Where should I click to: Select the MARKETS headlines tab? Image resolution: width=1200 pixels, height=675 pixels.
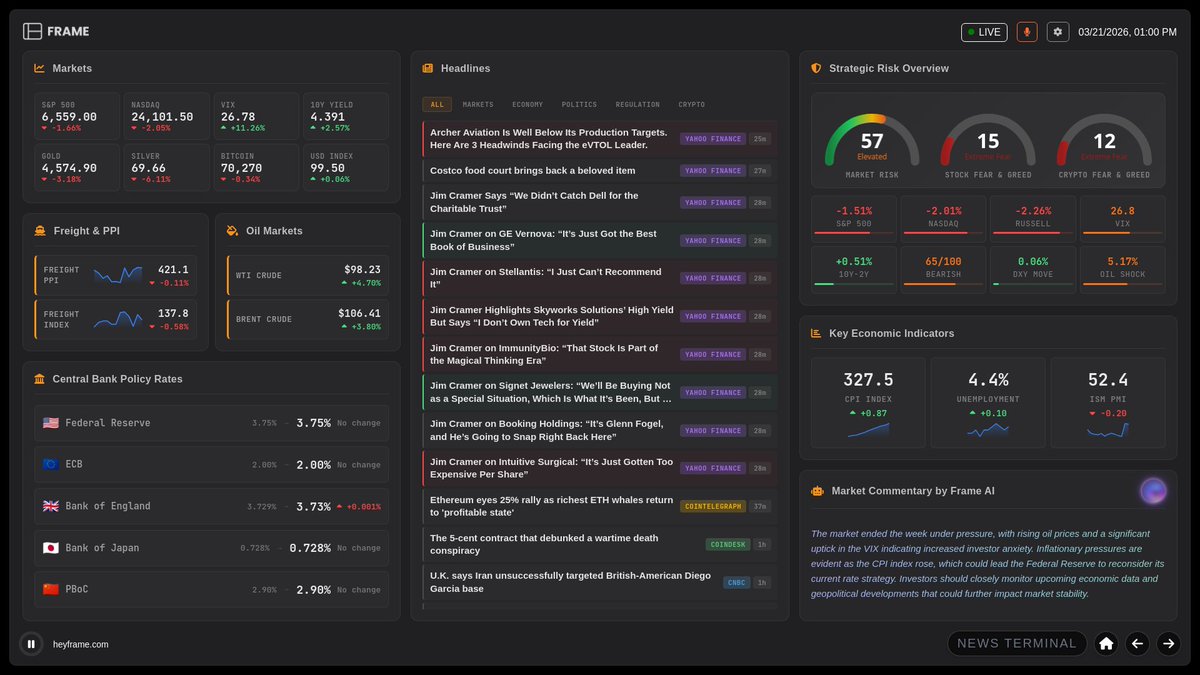pos(478,104)
